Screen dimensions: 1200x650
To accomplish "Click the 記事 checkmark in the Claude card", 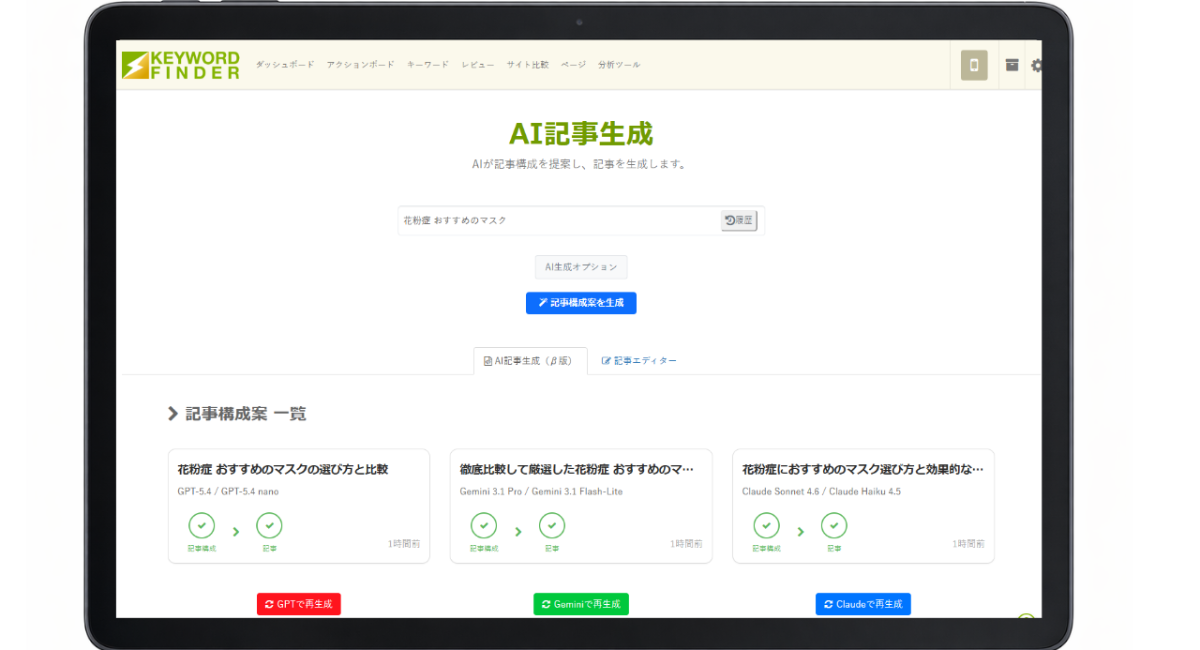I will (834, 526).
